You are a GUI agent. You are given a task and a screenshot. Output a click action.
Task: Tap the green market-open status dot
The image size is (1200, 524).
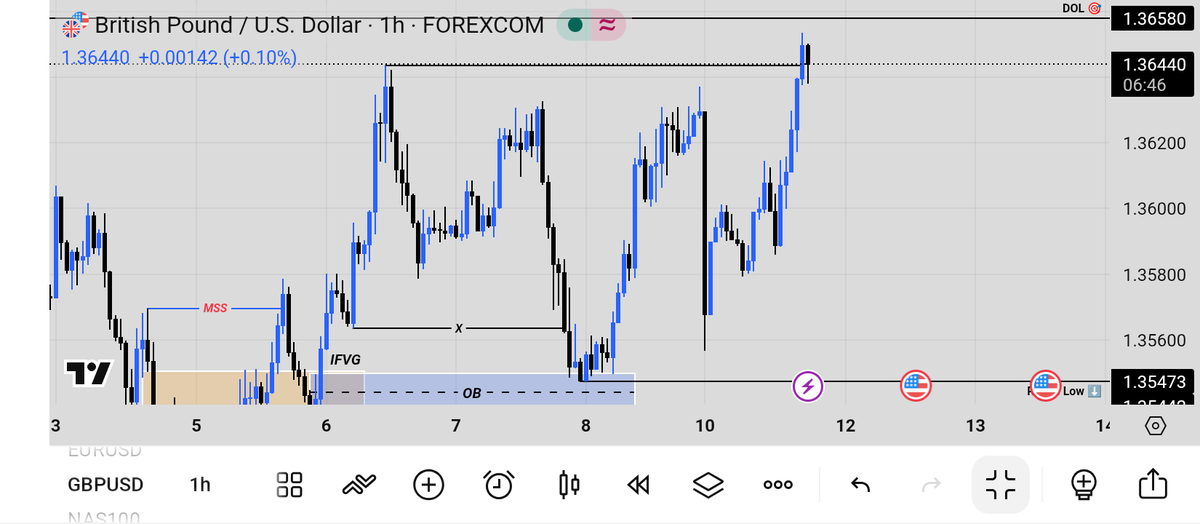tap(576, 24)
